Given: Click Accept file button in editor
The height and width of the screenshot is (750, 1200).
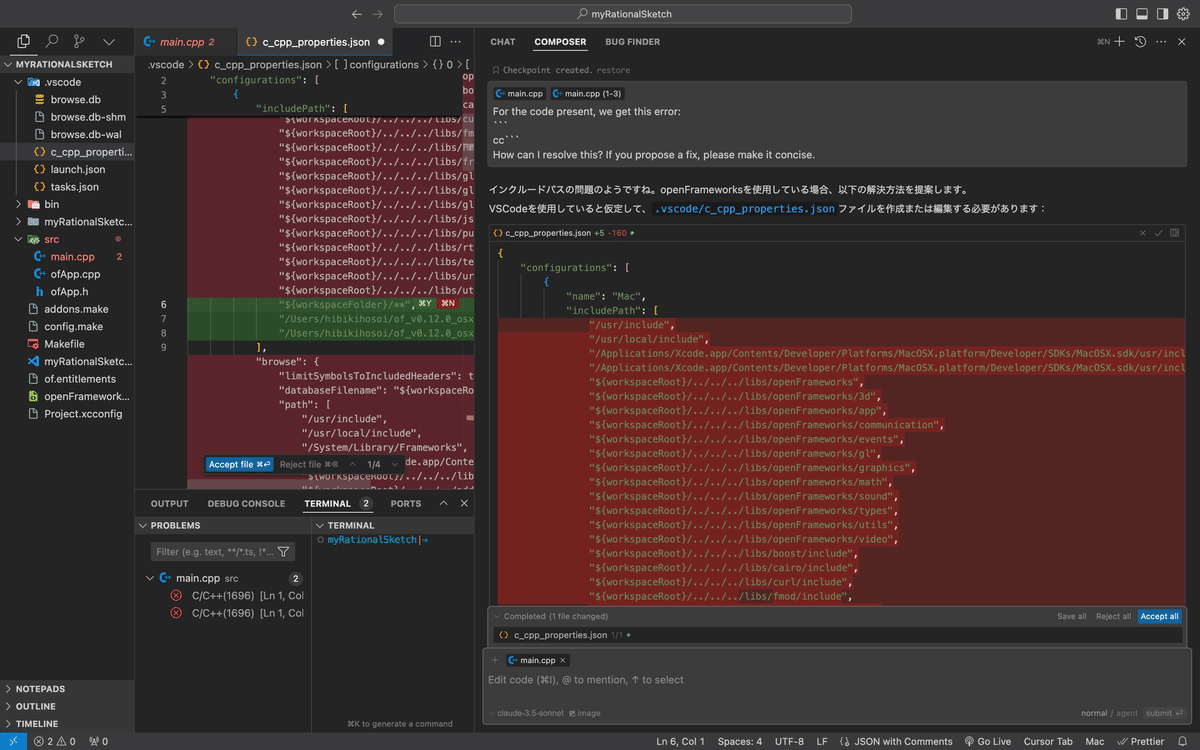Looking at the screenshot, I should (x=239, y=464).
